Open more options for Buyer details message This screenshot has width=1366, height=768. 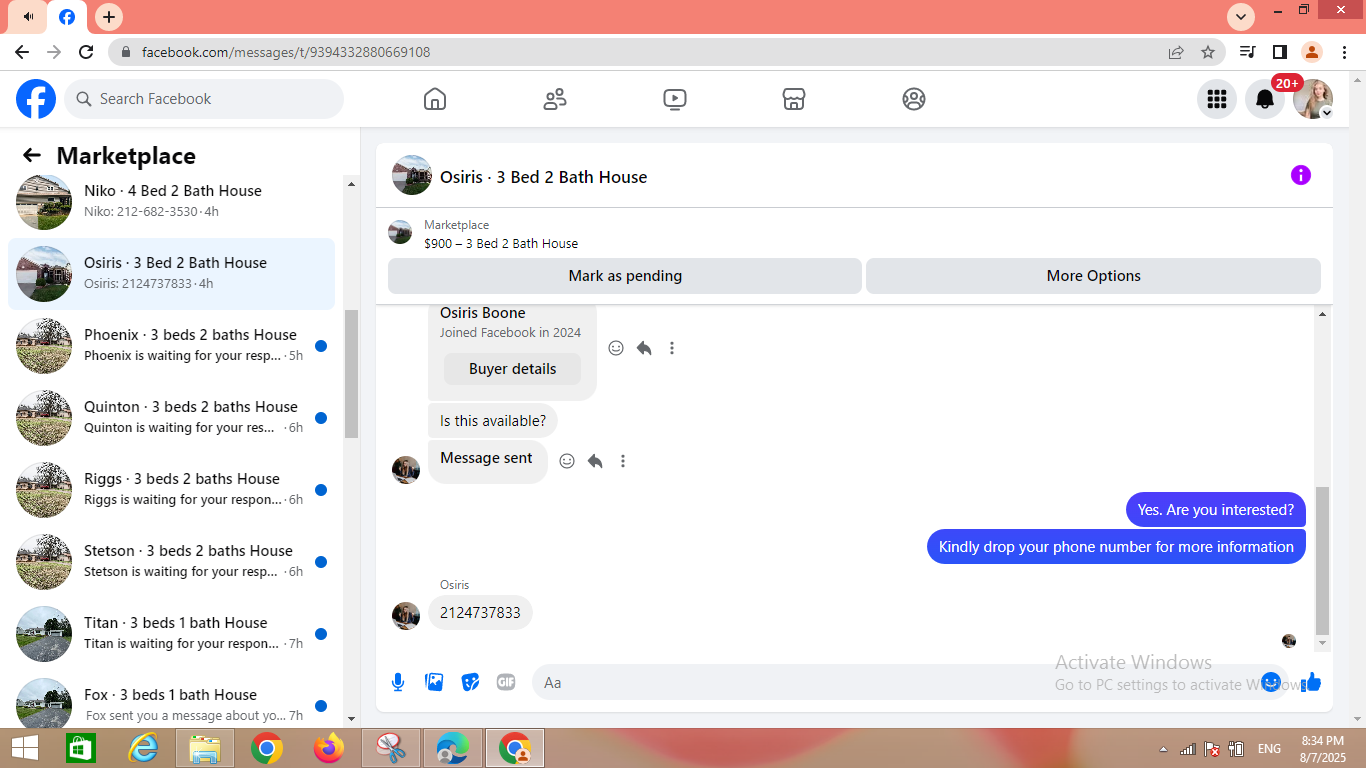click(672, 348)
